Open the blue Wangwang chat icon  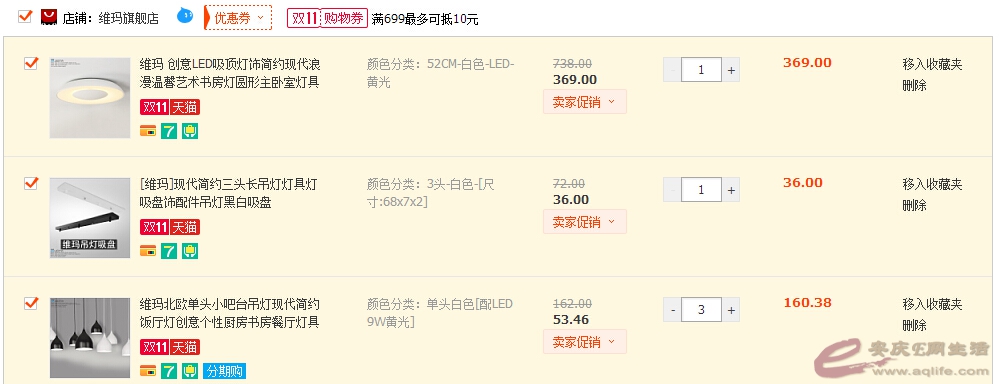[185, 16]
